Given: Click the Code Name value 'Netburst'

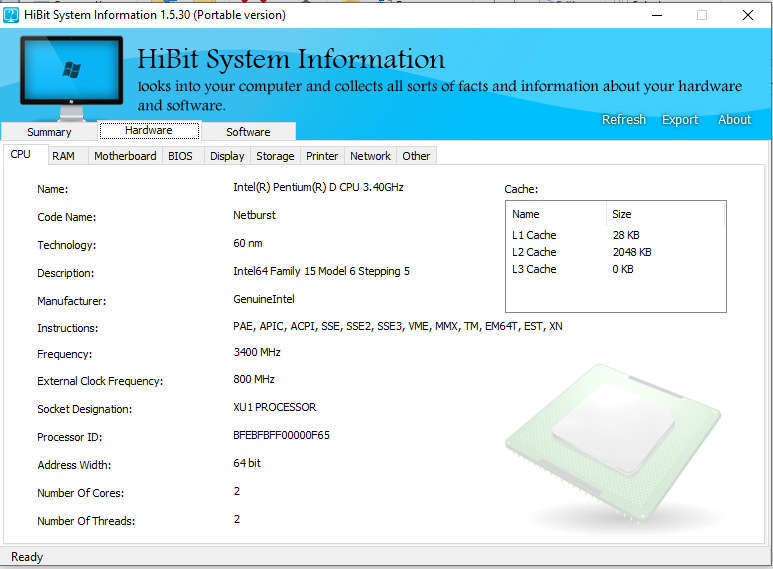Looking at the screenshot, I should coord(254,215).
